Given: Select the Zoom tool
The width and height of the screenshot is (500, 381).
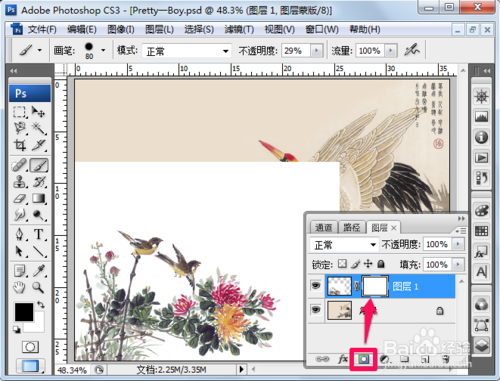Looking at the screenshot, I should coord(39,287).
